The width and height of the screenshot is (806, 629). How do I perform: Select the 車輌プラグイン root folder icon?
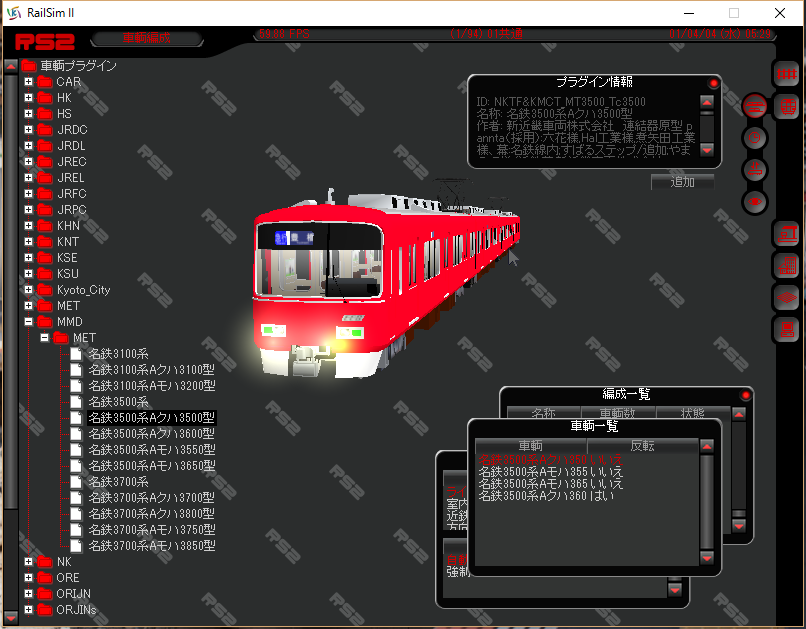pyautogui.click(x=28, y=65)
